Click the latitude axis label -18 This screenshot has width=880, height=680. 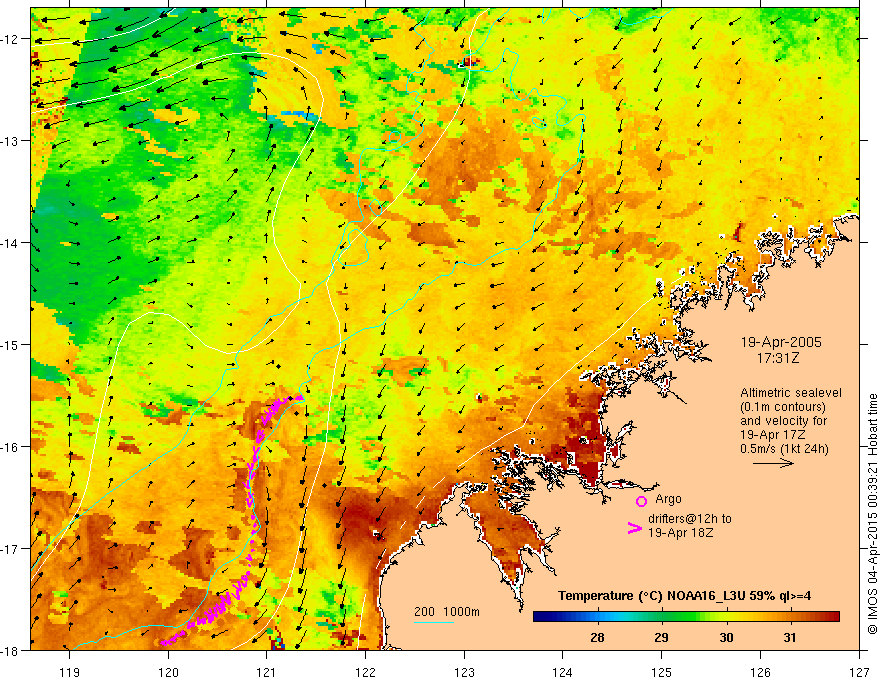point(10,650)
